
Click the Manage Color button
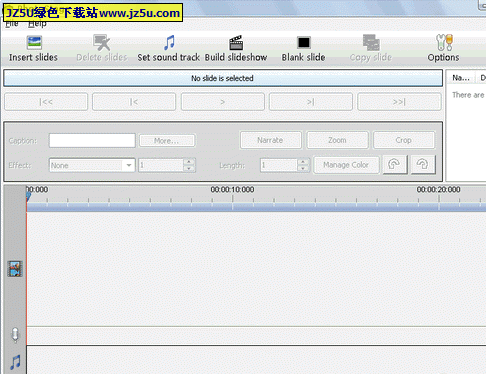coord(346,165)
